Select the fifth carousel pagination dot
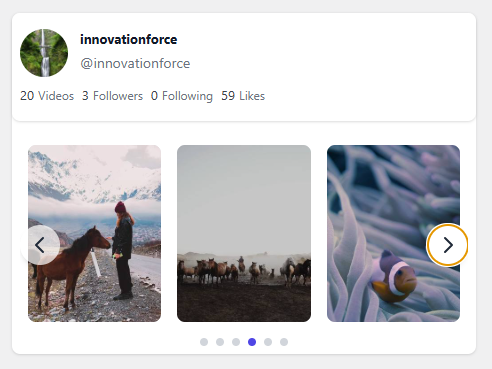Image resolution: width=492 pixels, height=369 pixels. click(x=268, y=342)
